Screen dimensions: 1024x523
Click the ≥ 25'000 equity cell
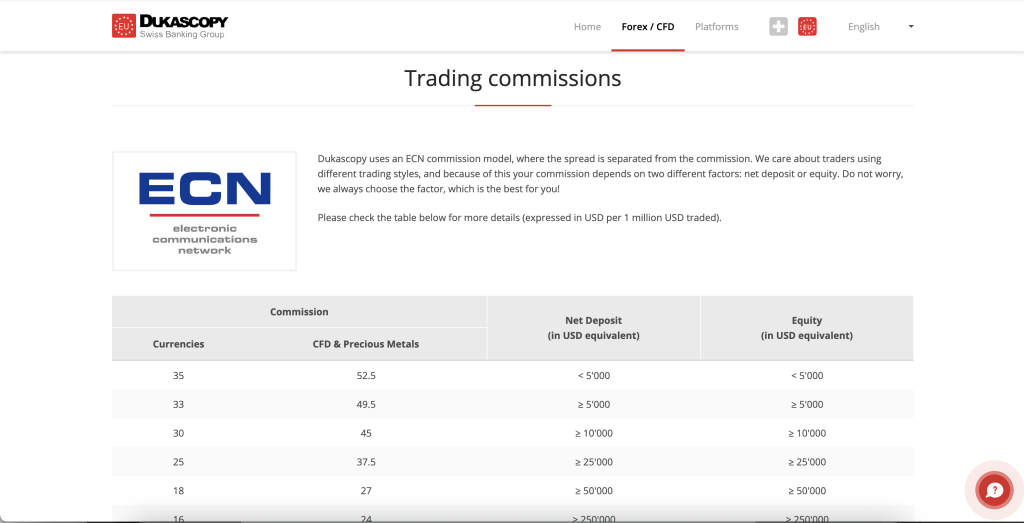pos(806,463)
